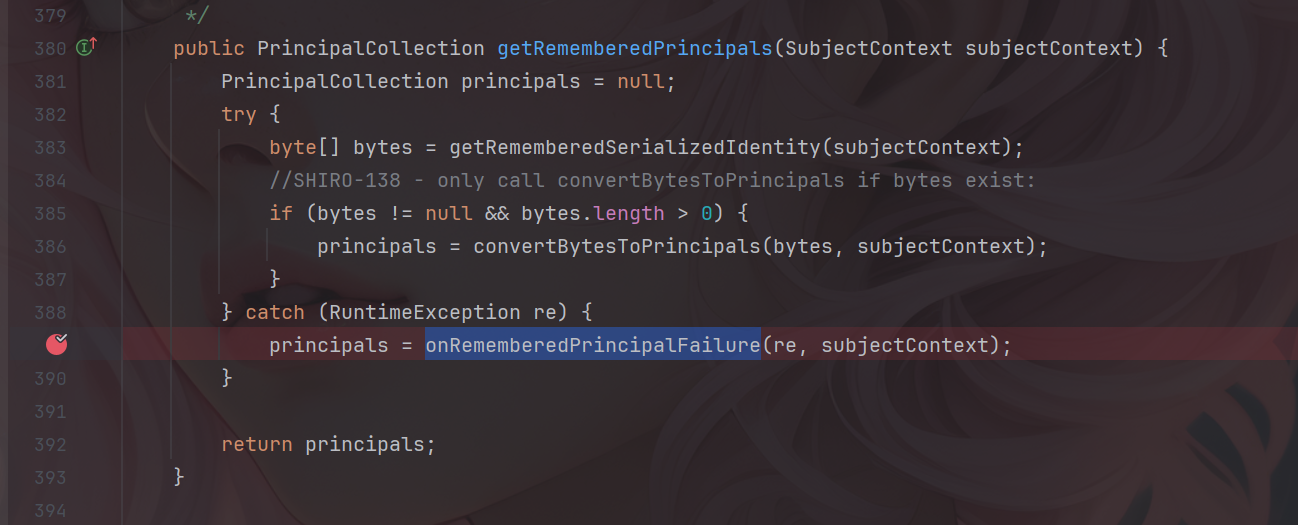Click line number 394 in the gutter
1298x525 pixels.
pos(49,510)
